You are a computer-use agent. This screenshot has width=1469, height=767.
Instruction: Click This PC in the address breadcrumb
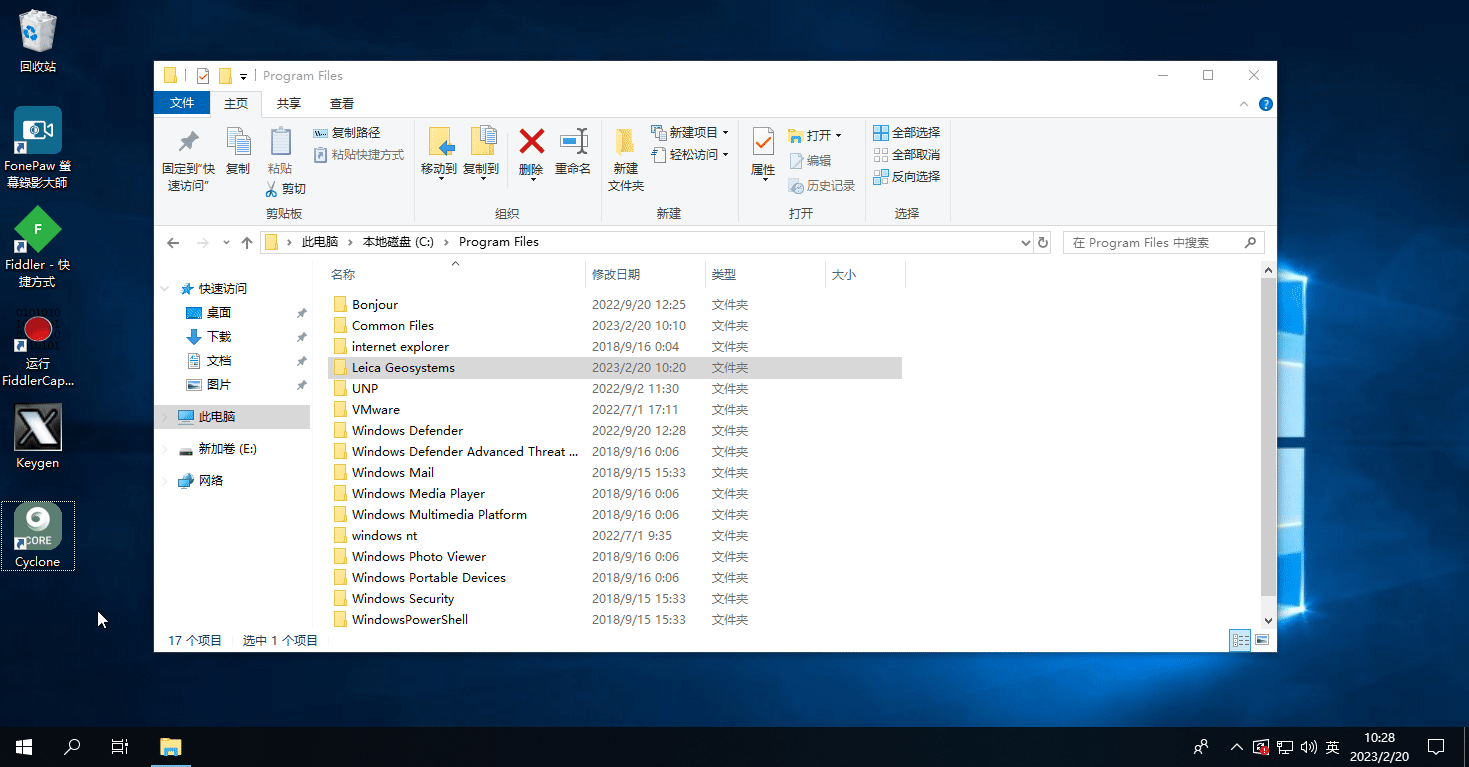[x=320, y=242]
